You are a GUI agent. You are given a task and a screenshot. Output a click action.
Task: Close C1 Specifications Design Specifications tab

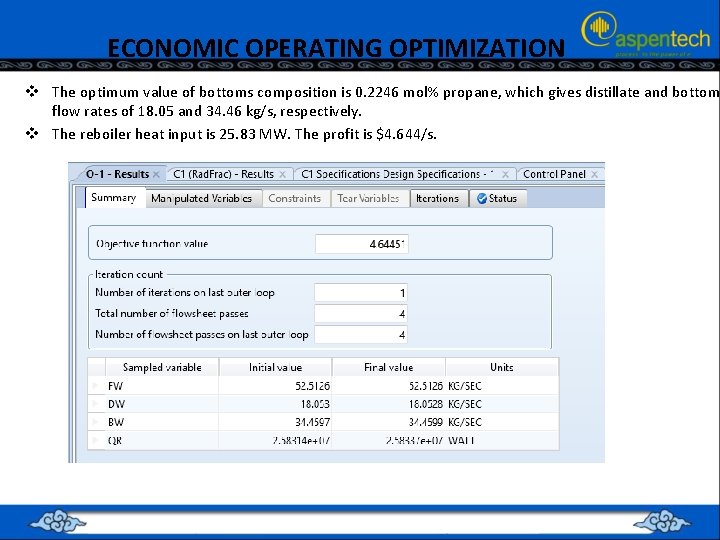coord(505,174)
